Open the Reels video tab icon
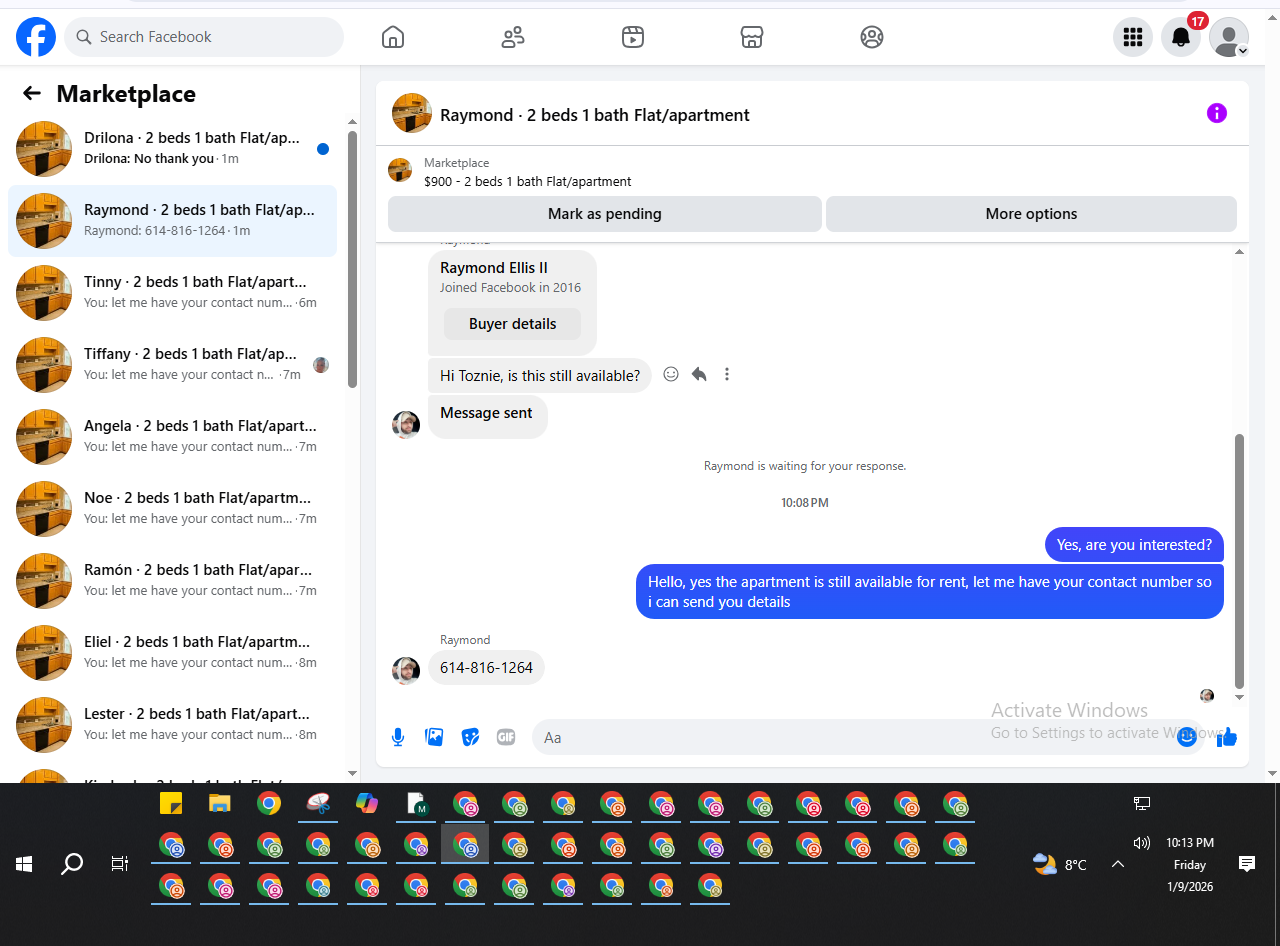This screenshot has height=946, width=1280. [633, 37]
